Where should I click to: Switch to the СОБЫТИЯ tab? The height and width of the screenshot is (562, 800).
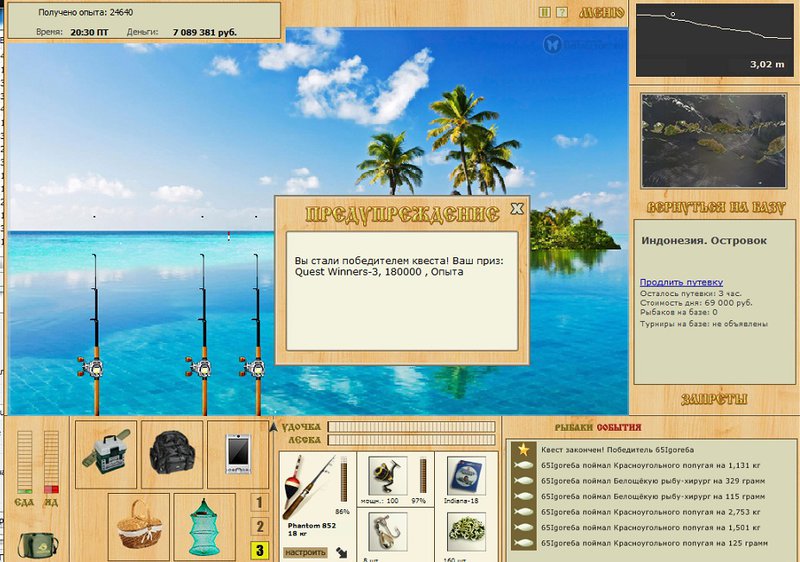point(618,427)
